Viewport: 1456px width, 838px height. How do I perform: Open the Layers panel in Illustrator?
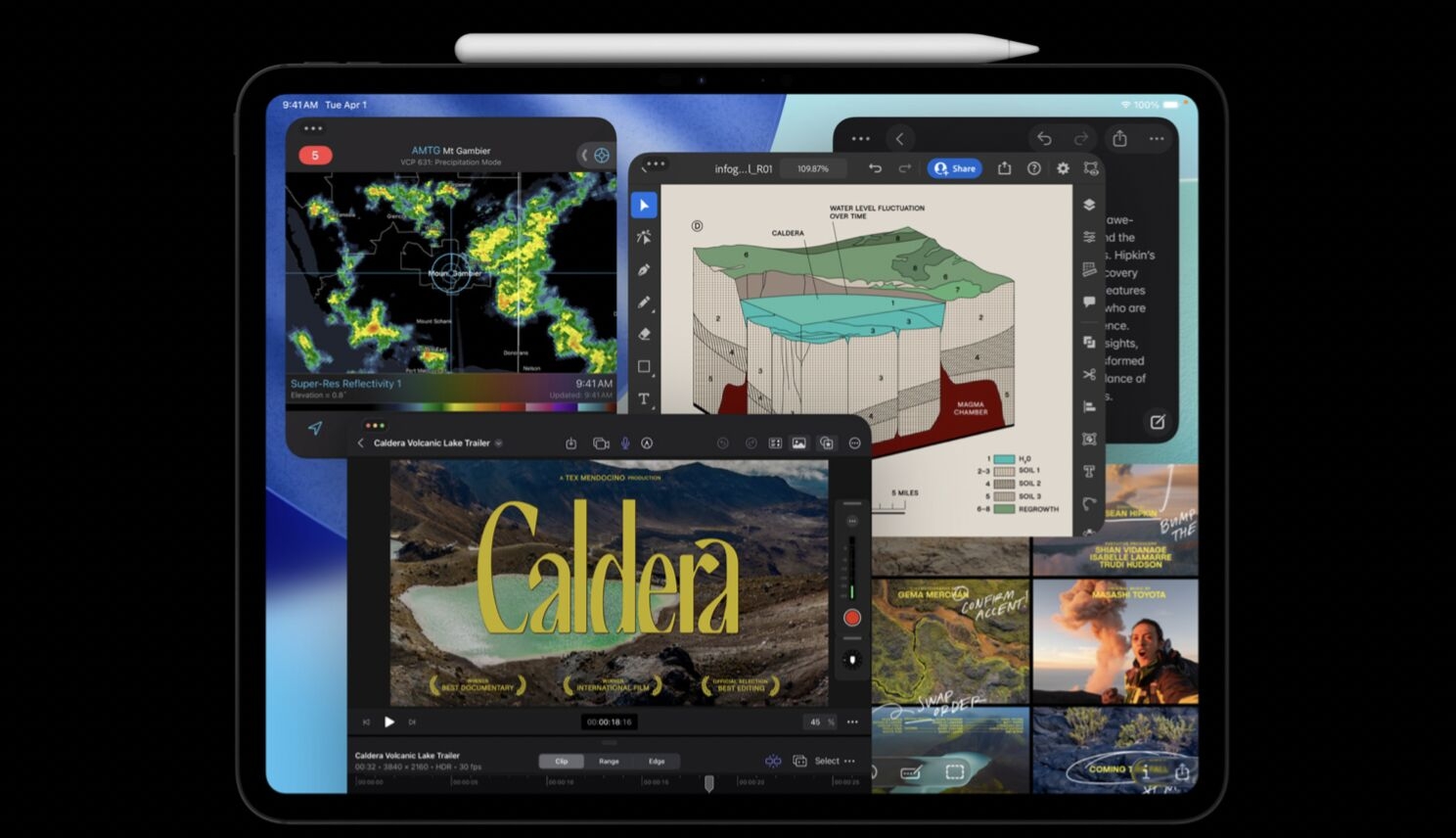1089,205
